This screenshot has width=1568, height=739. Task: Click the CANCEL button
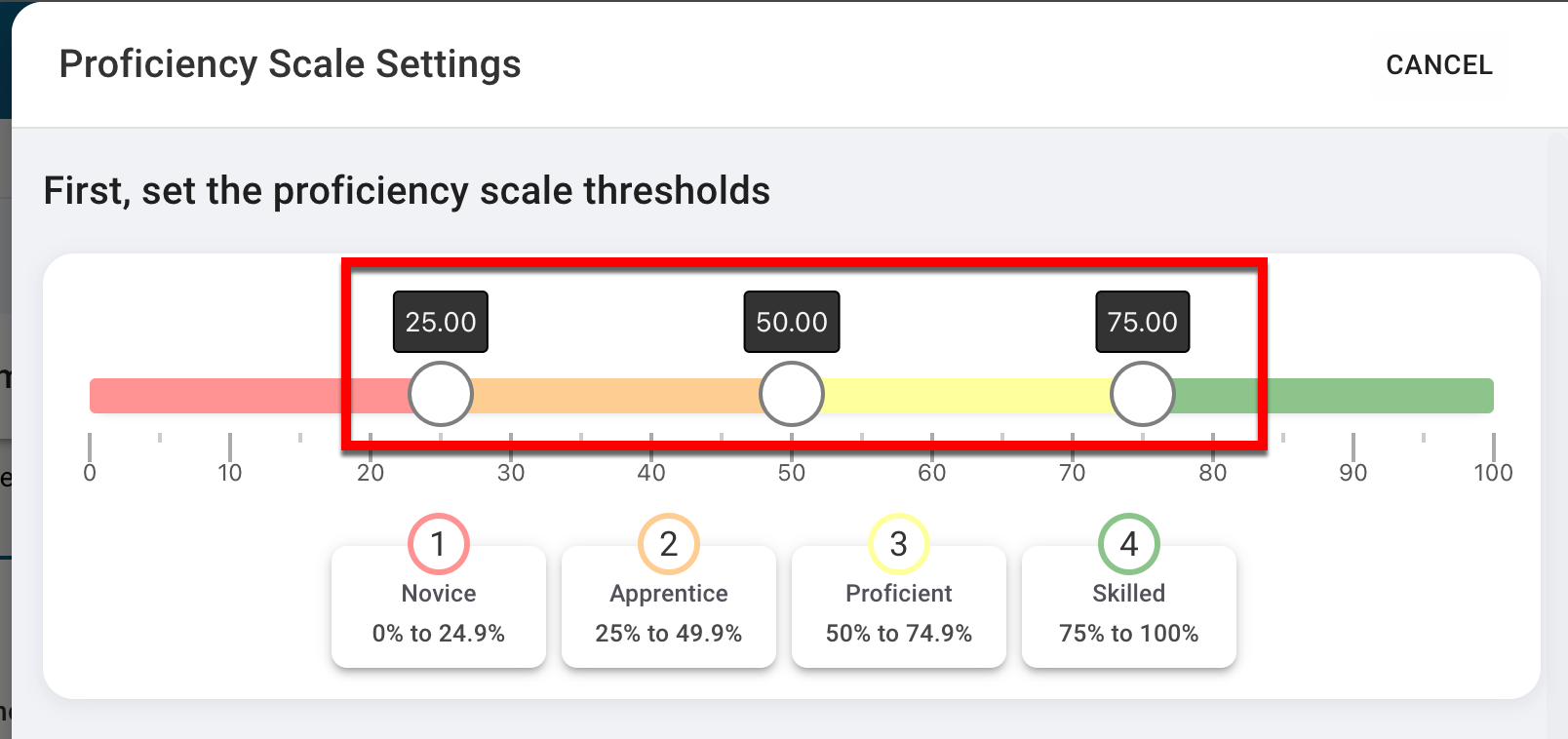[1438, 65]
